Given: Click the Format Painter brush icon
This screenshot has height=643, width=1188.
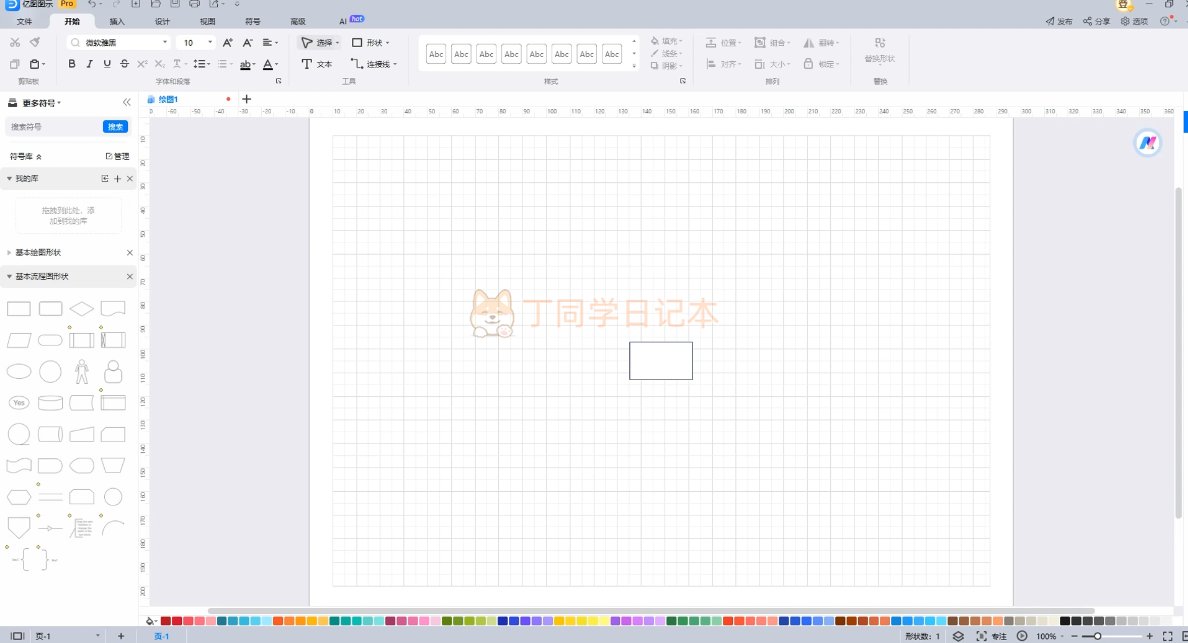Looking at the screenshot, I should [x=35, y=42].
